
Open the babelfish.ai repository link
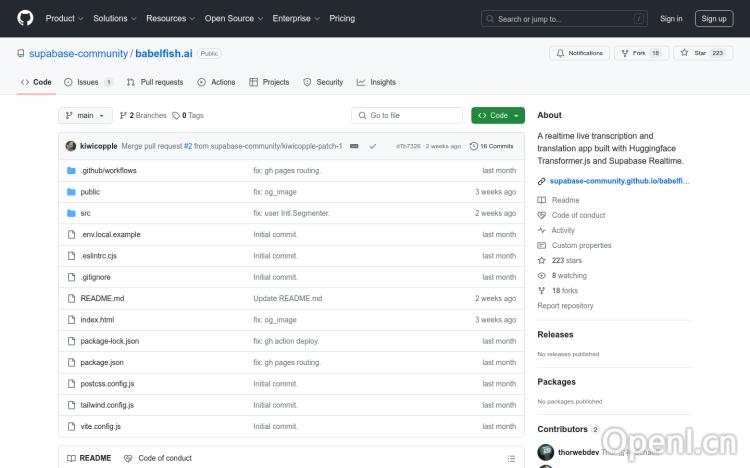pyautogui.click(x=164, y=54)
